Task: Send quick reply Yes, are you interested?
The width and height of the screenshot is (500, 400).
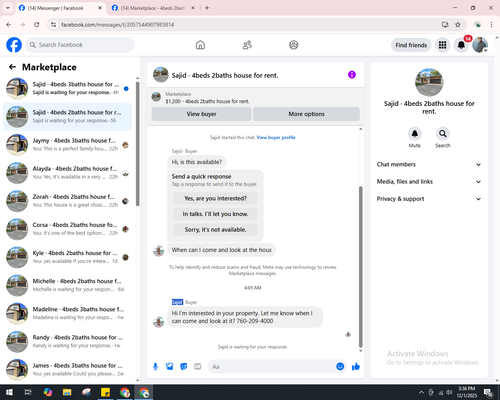Action: point(215,198)
